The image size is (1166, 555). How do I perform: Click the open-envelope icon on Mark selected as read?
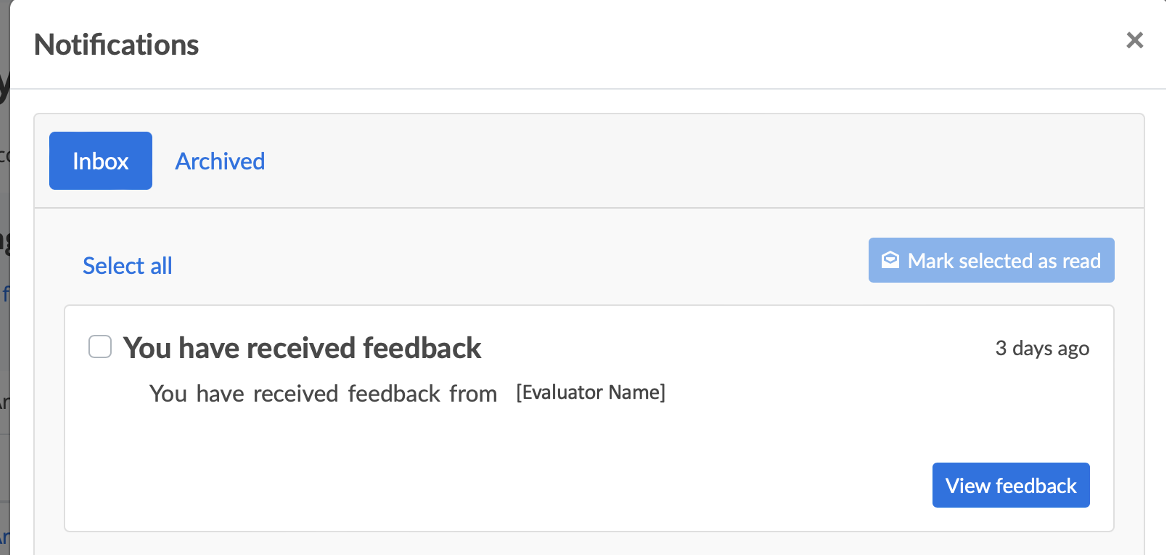[x=890, y=261]
